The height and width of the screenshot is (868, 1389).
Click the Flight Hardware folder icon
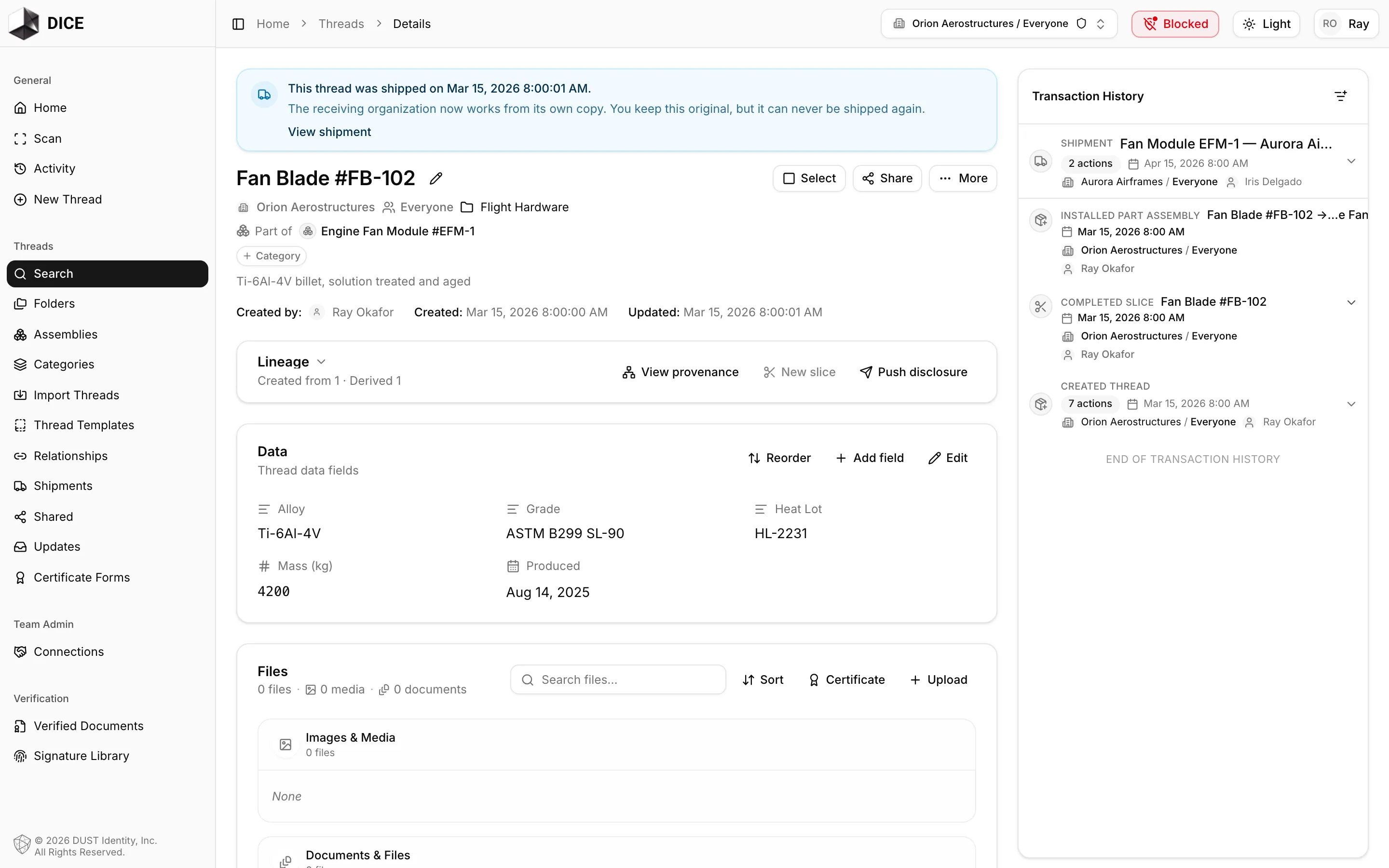pos(467,207)
